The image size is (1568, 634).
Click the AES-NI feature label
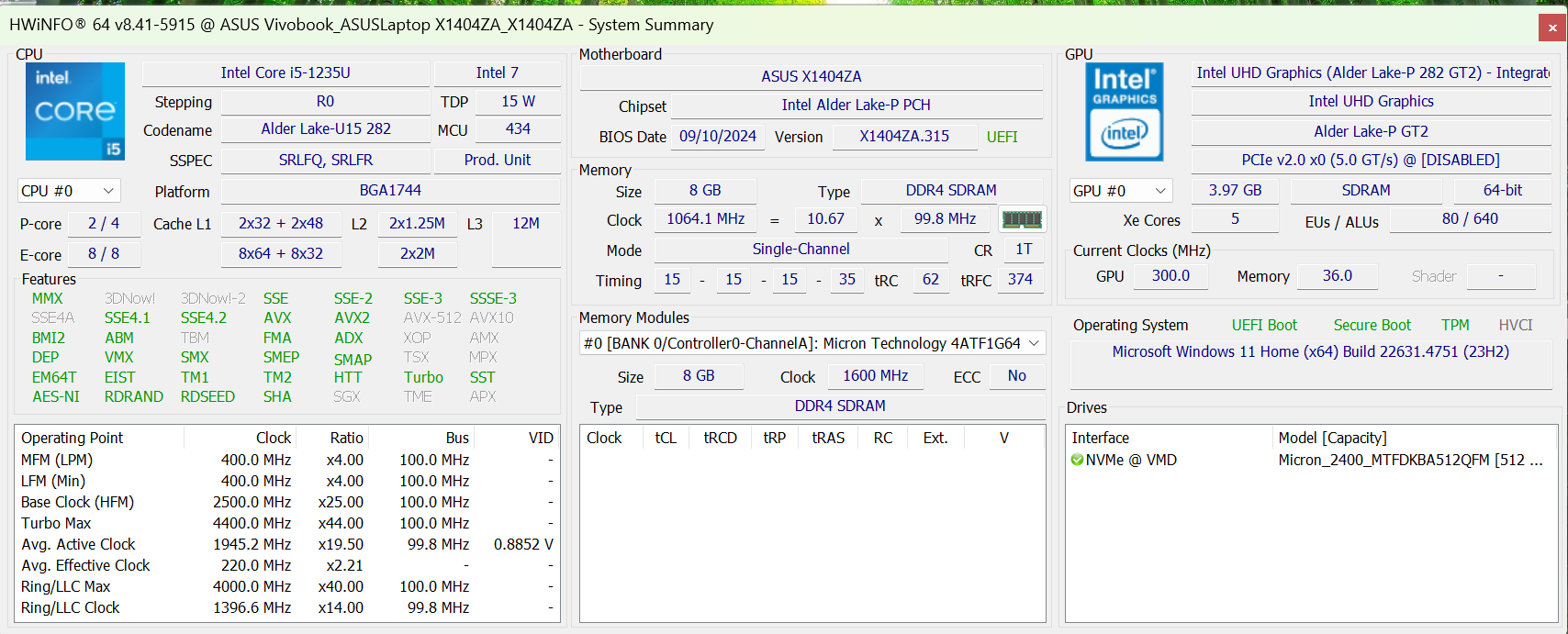tap(56, 396)
